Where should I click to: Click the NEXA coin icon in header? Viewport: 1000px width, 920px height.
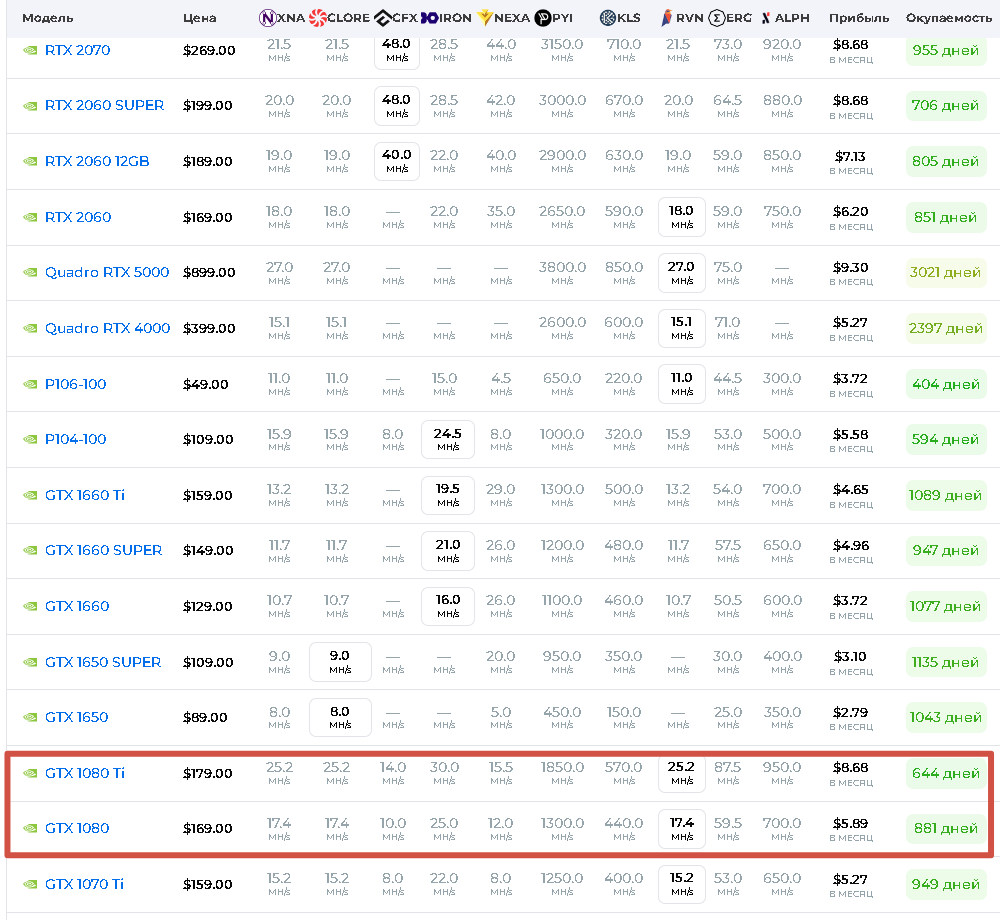485,18
